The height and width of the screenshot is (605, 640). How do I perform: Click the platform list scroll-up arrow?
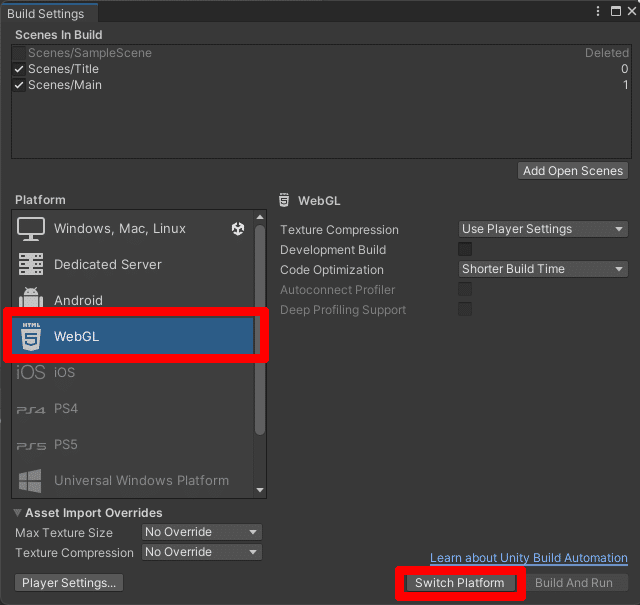[260, 217]
